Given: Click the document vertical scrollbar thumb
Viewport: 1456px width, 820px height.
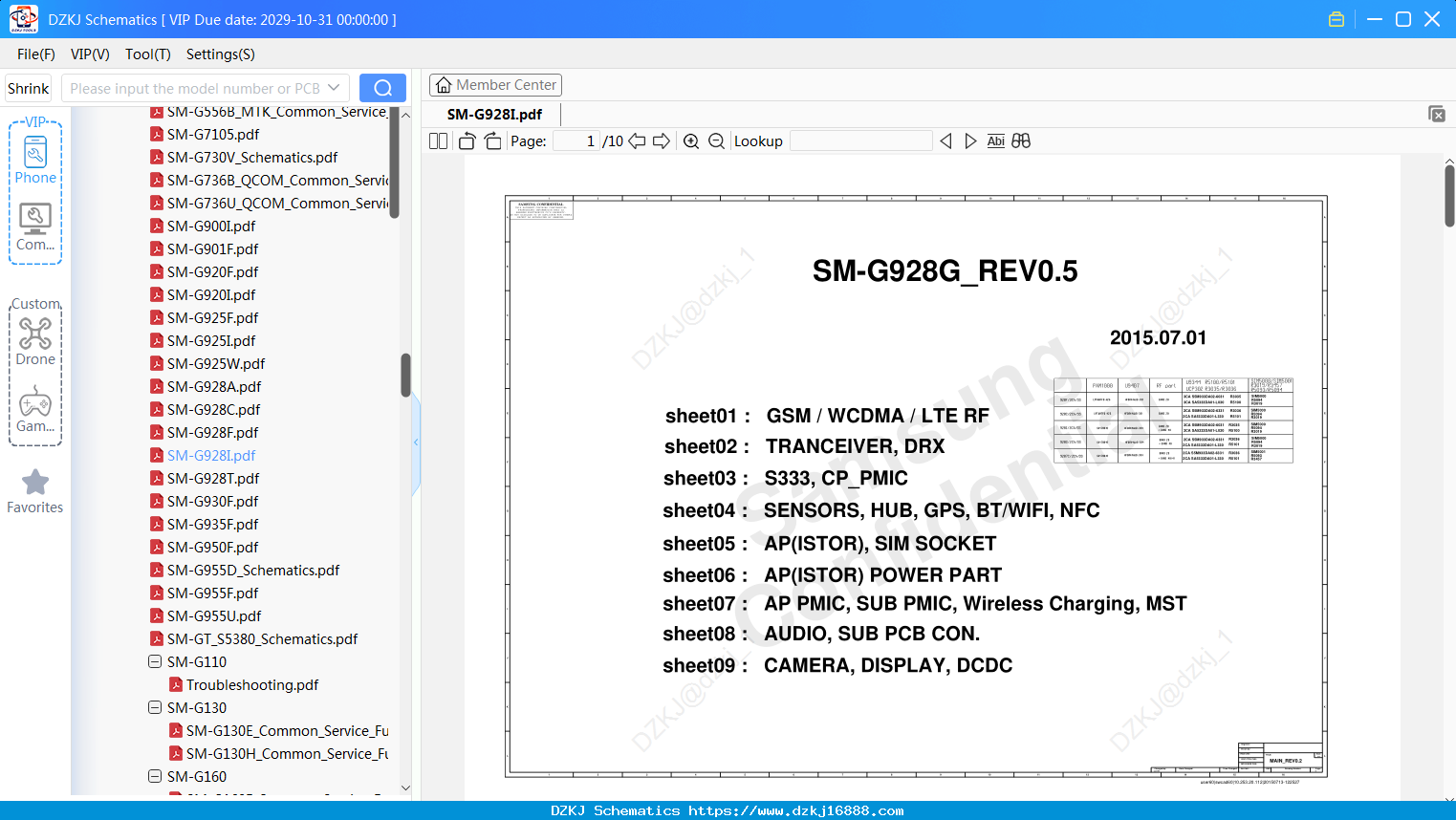Looking at the screenshot, I should [x=1449, y=196].
